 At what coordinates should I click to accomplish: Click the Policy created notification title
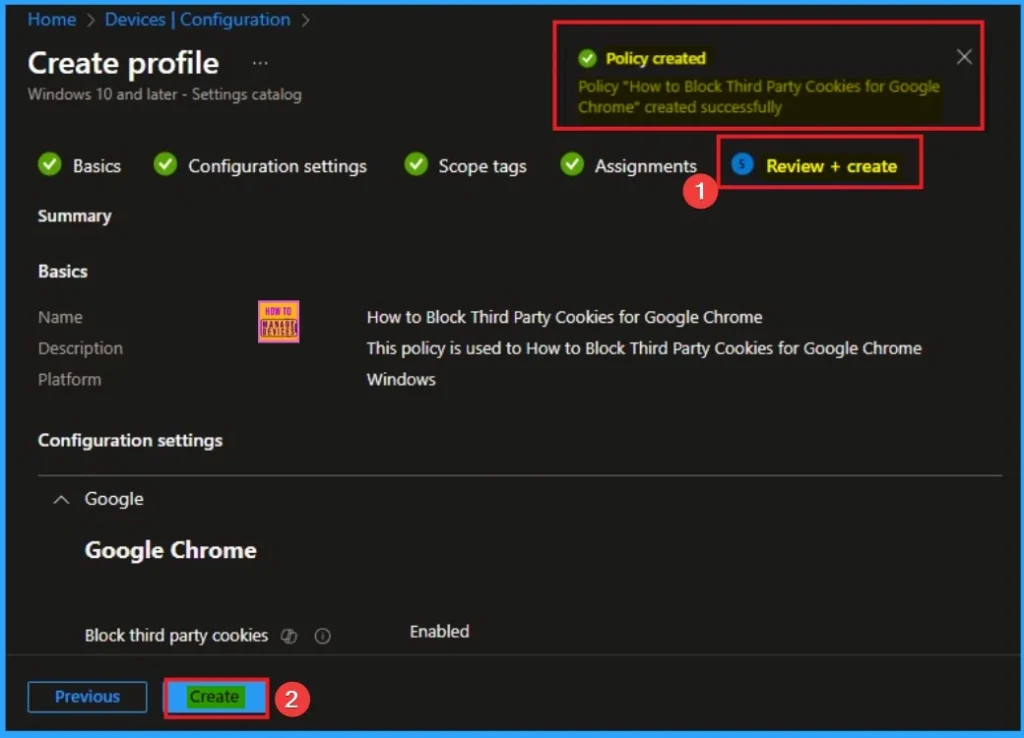point(656,58)
